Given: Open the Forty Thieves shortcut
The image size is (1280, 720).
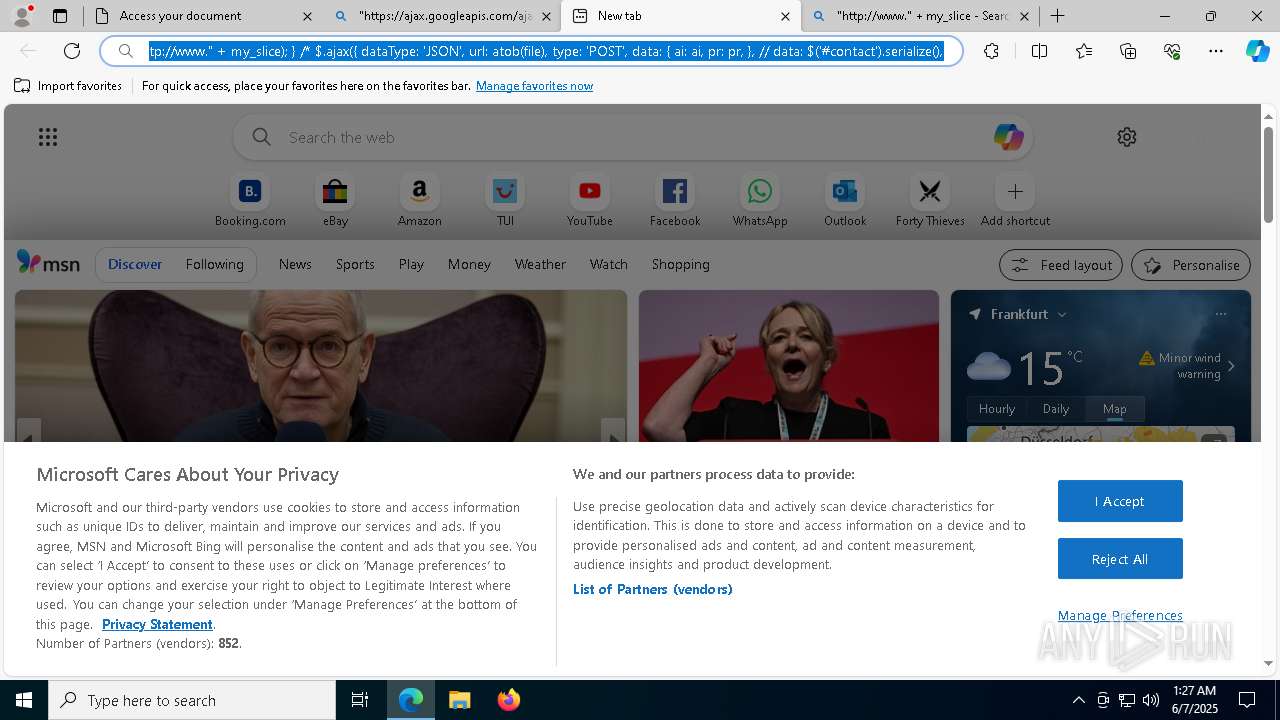Looking at the screenshot, I should click(x=930, y=201).
